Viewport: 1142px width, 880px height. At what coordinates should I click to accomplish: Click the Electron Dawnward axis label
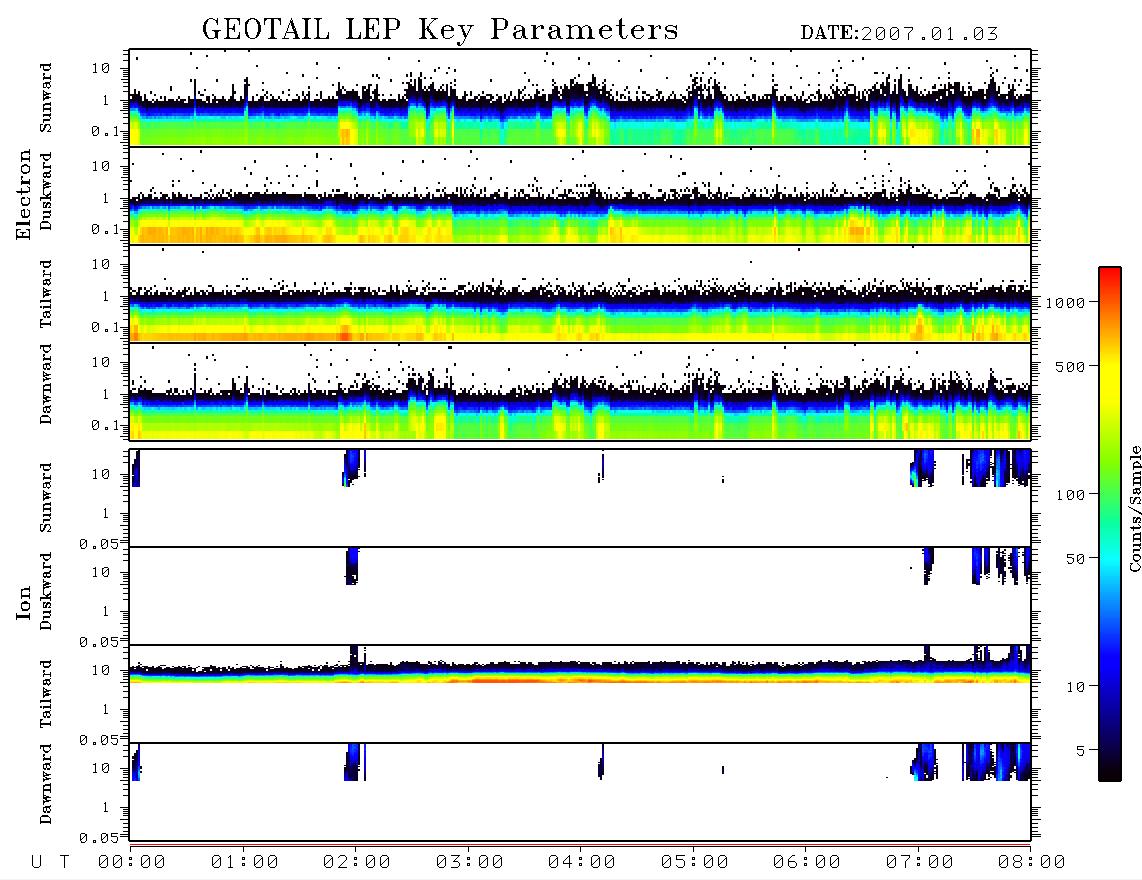click(x=46, y=384)
